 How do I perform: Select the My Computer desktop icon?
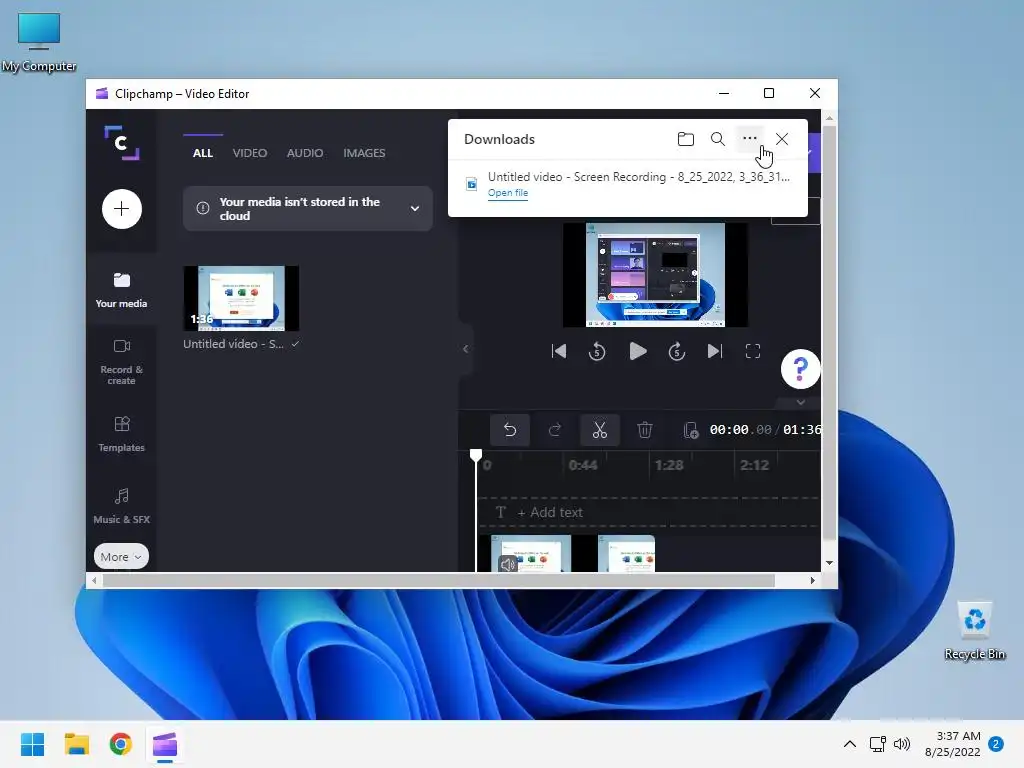pos(39,41)
